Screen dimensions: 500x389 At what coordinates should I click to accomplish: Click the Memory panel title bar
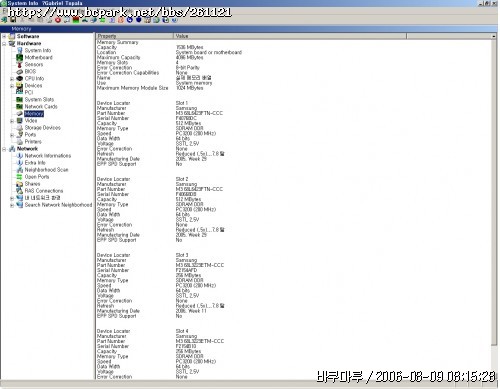(248, 29)
